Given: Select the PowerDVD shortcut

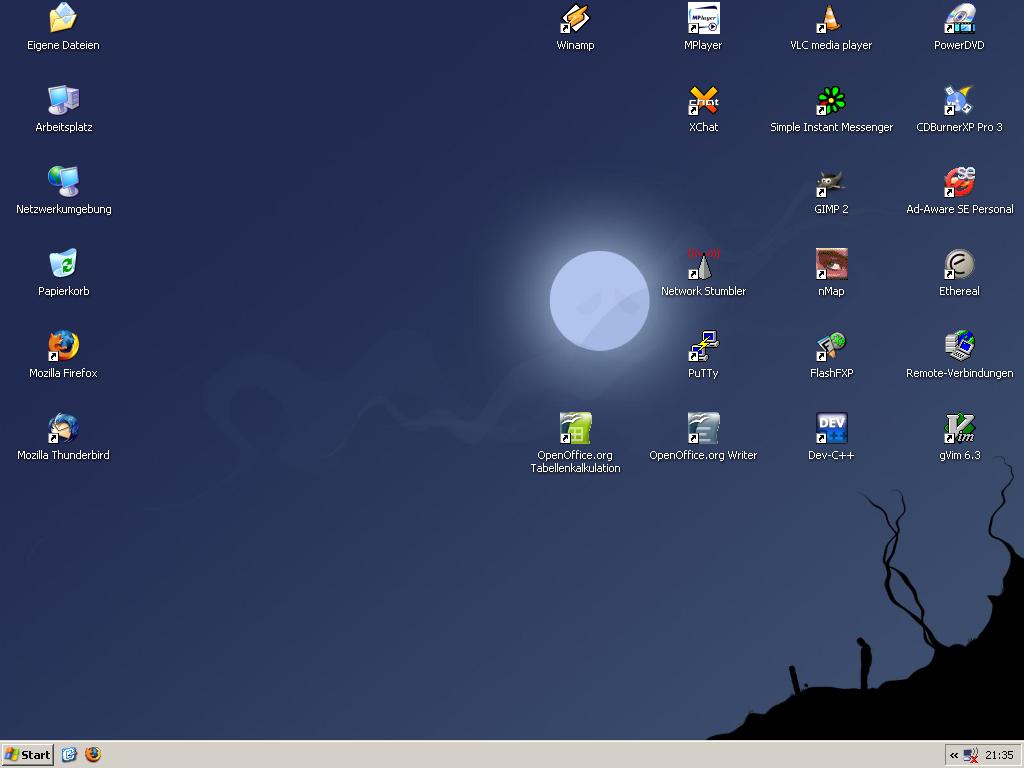Looking at the screenshot, I should [959, 18].
